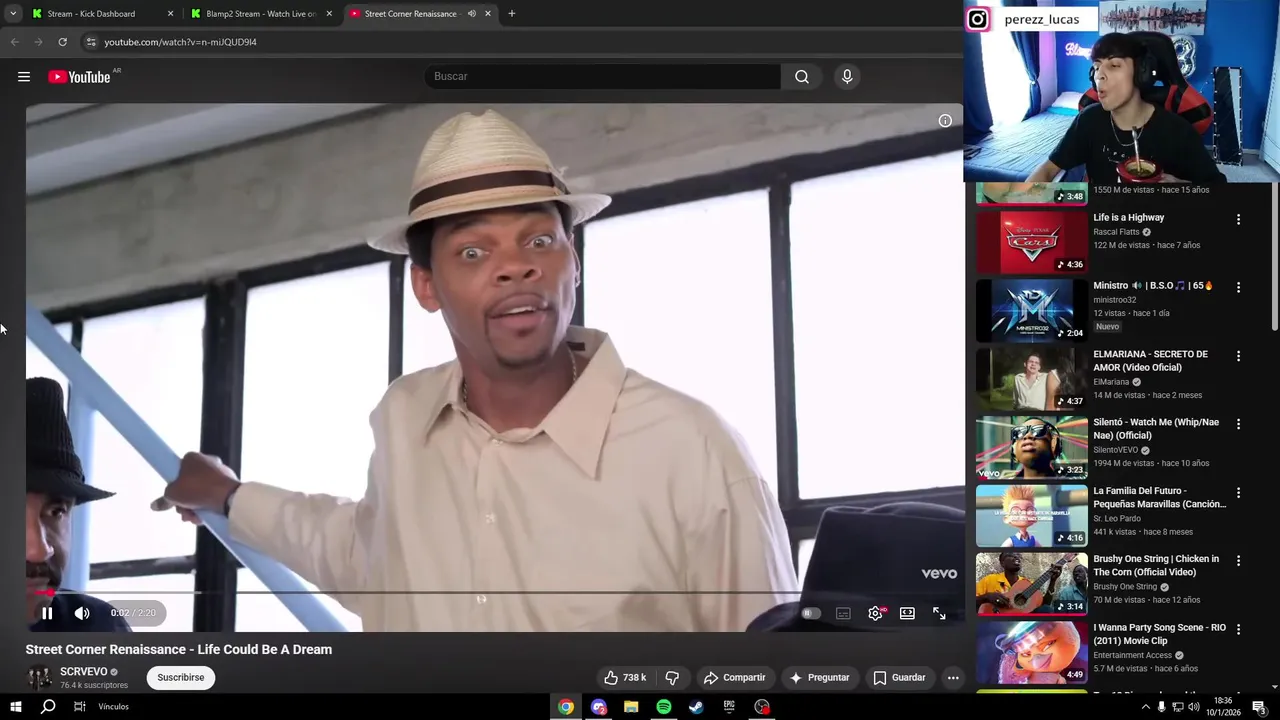Toggle subtitles in the player

click(843, 613)
